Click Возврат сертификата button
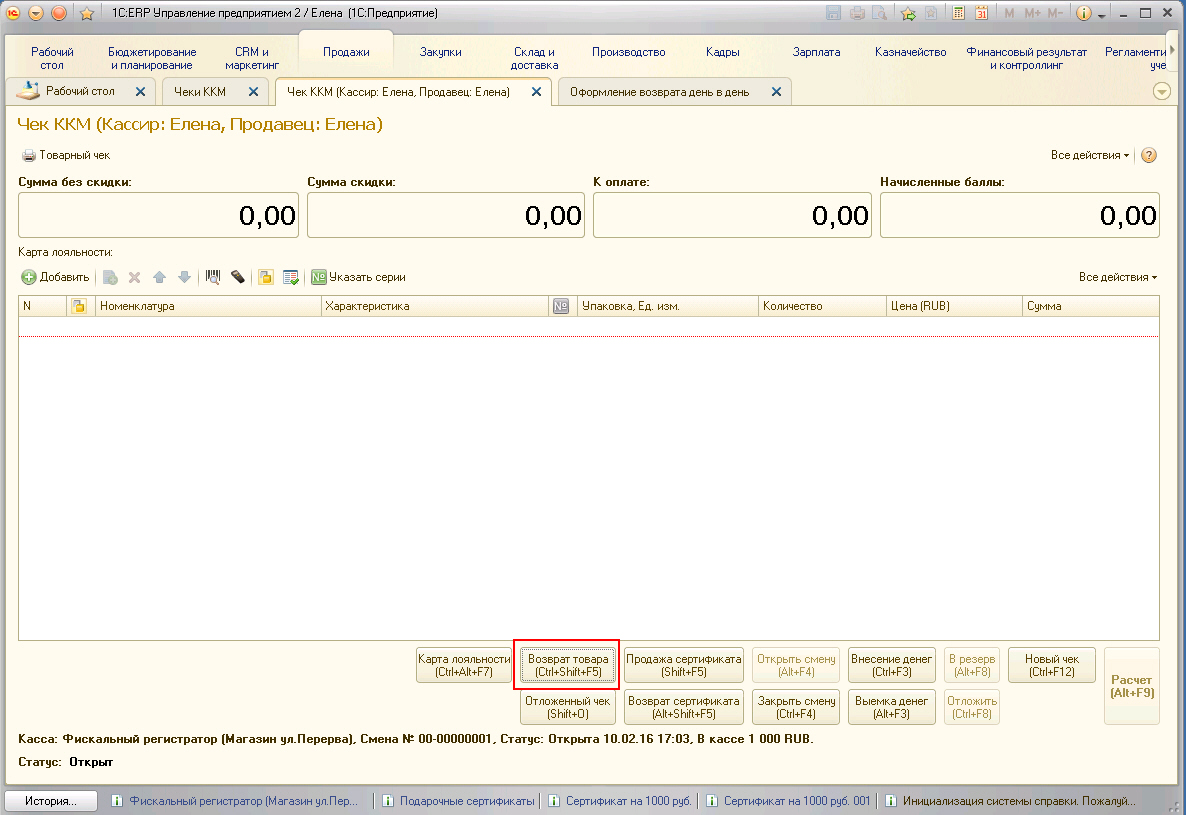 pyautogui.click(x=684, y=707)
